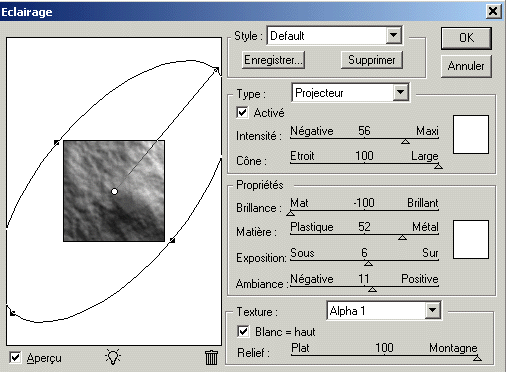This screenshot has height=372, width=506.
Task: Click the Sous label on Exposition slider
Action: 302,253
